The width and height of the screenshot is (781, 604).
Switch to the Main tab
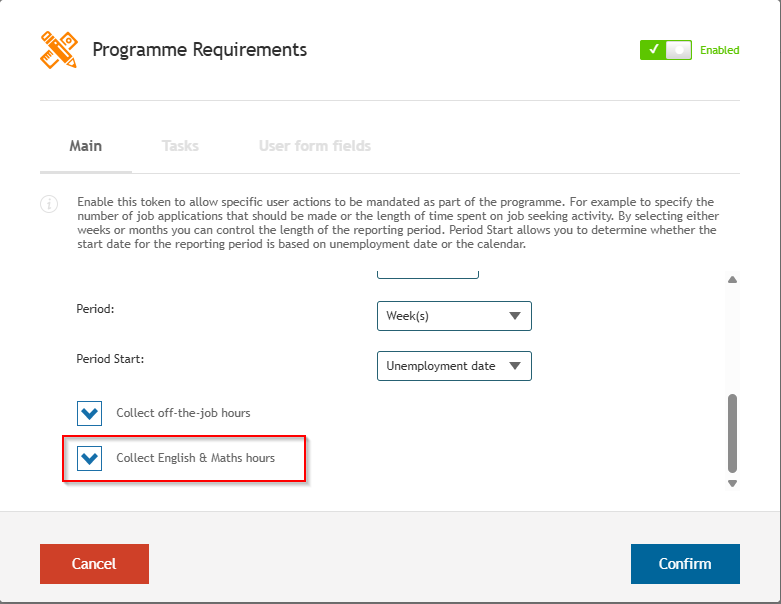(x=86, y=146)
